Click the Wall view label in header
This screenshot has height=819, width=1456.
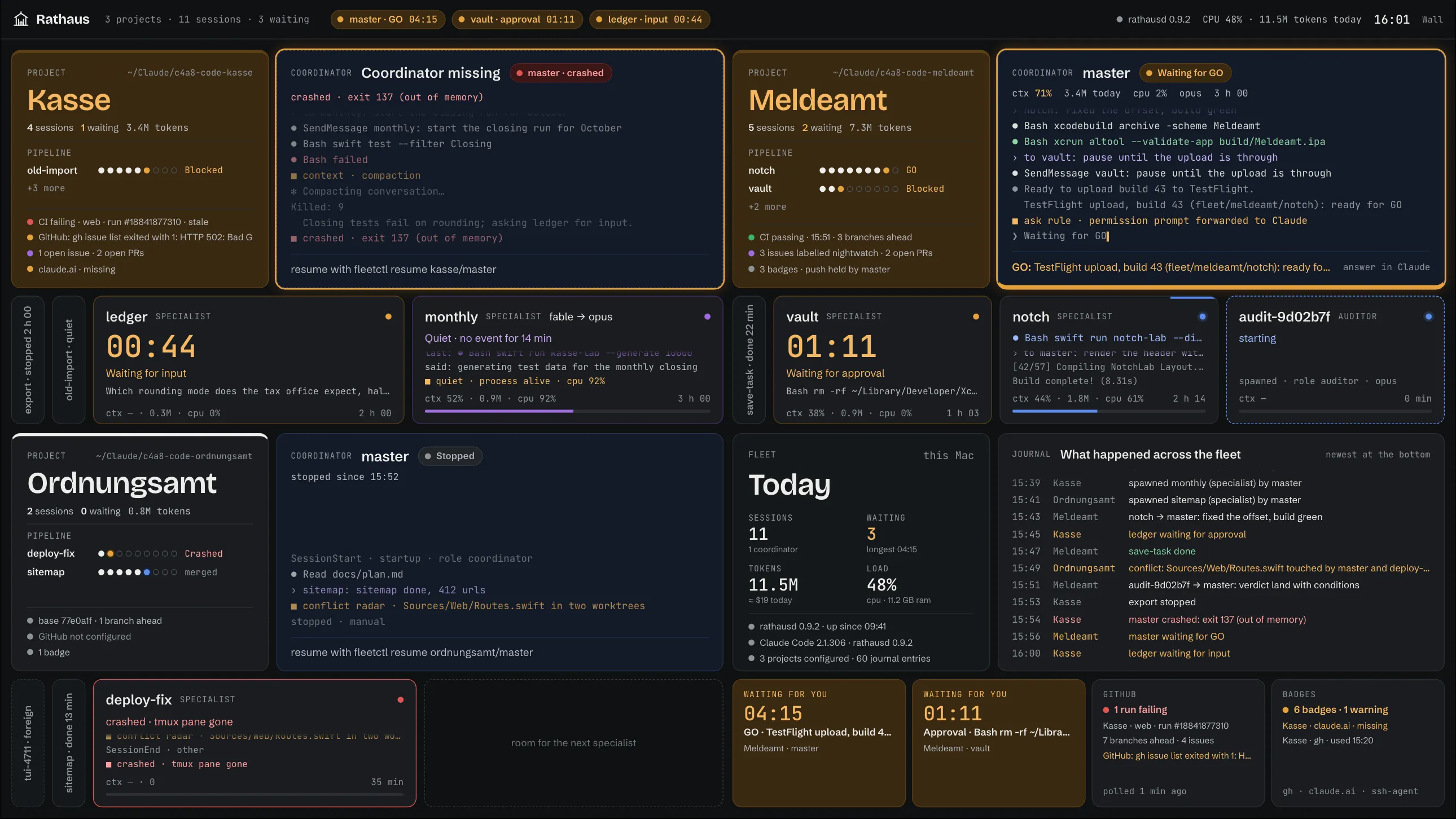[1432, 19]
